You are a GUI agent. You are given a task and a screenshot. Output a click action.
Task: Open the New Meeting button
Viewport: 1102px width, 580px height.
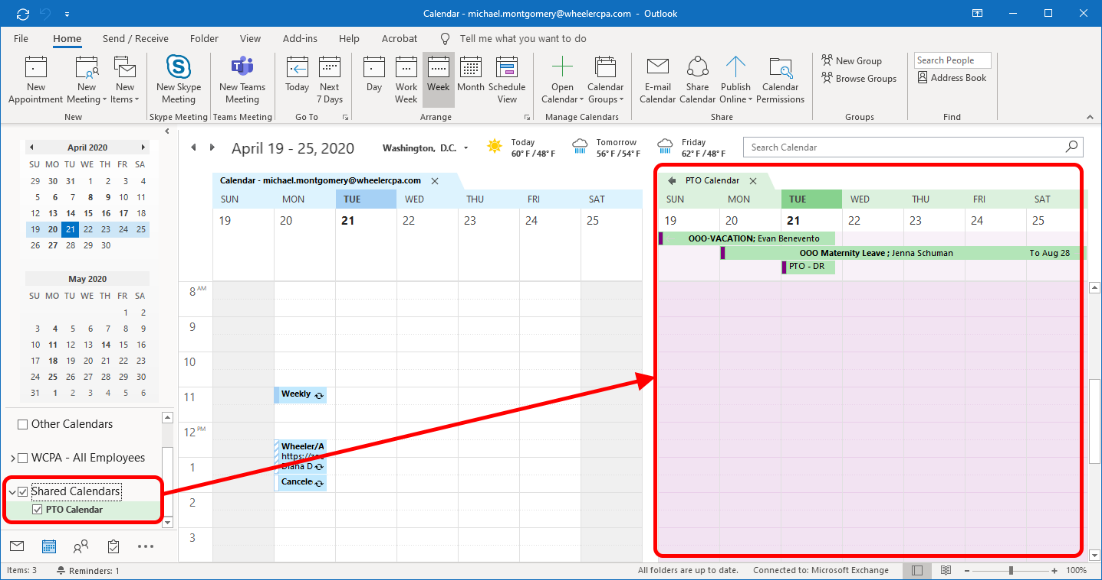[86, 80]
